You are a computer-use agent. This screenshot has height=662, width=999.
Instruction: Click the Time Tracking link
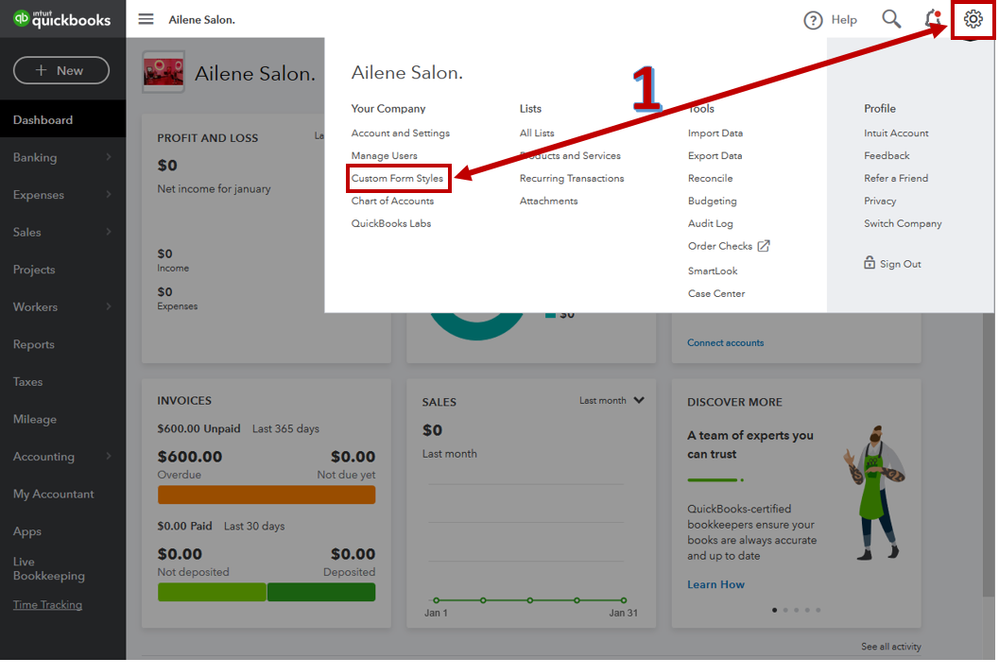click(48, 605)
